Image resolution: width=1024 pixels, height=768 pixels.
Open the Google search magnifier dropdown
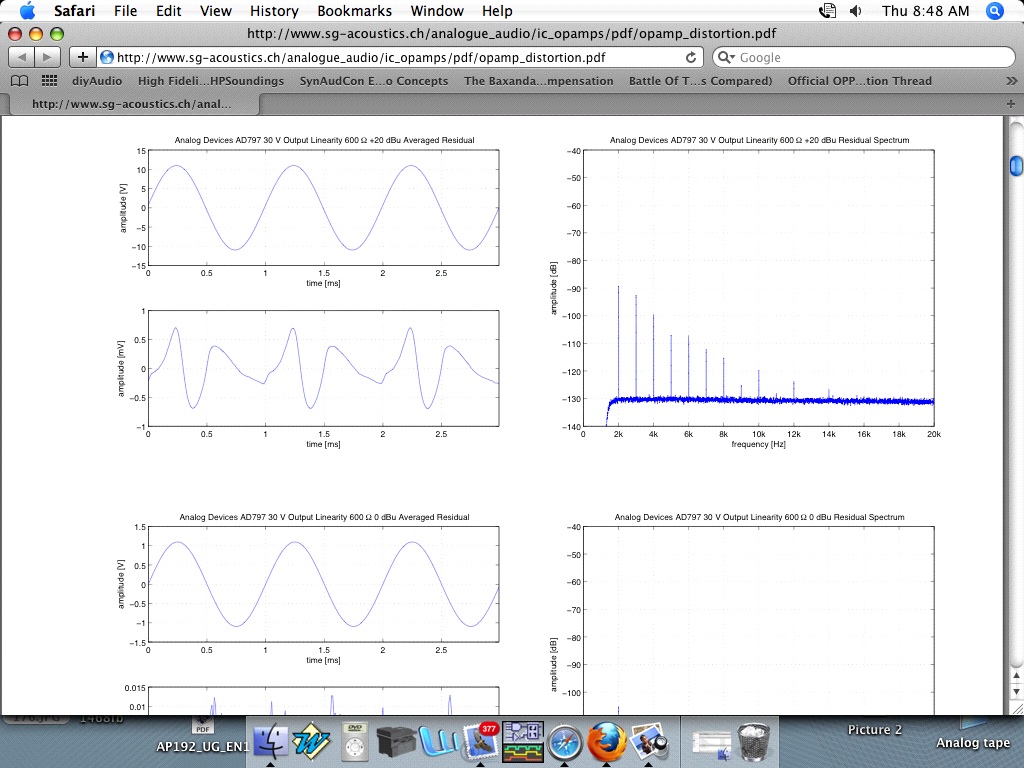[x=726, y=57]
